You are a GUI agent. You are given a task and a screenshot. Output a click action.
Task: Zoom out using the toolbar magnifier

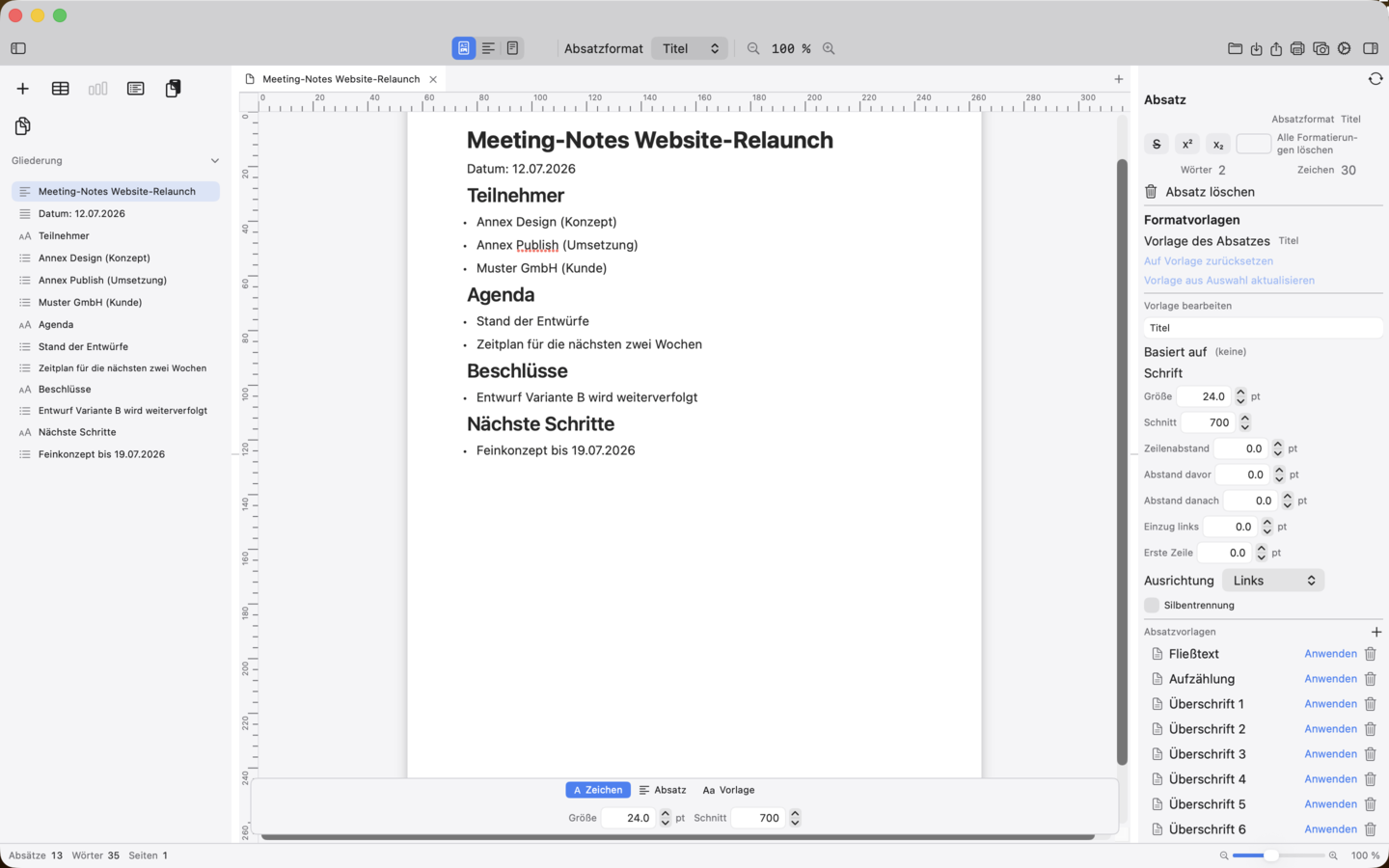pyautogui.click(x=753, y=48)
